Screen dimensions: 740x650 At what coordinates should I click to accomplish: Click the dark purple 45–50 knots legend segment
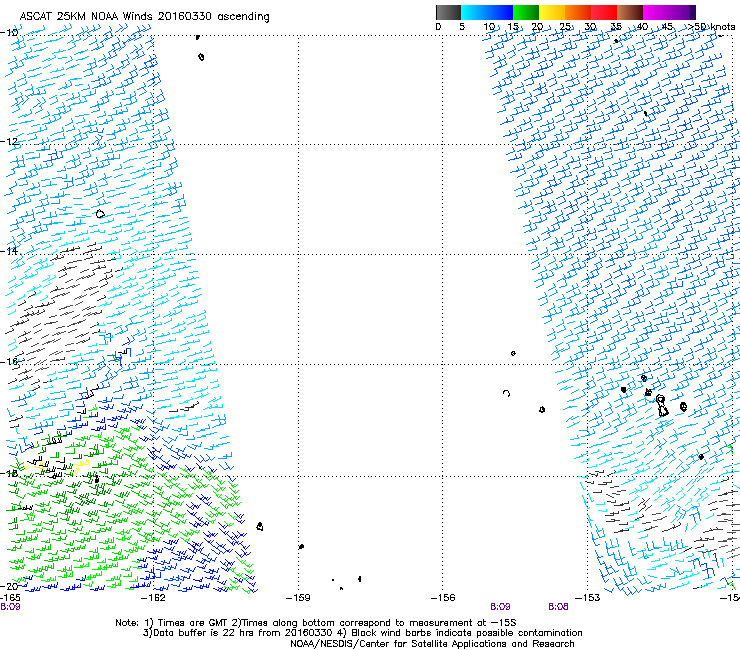682,12
